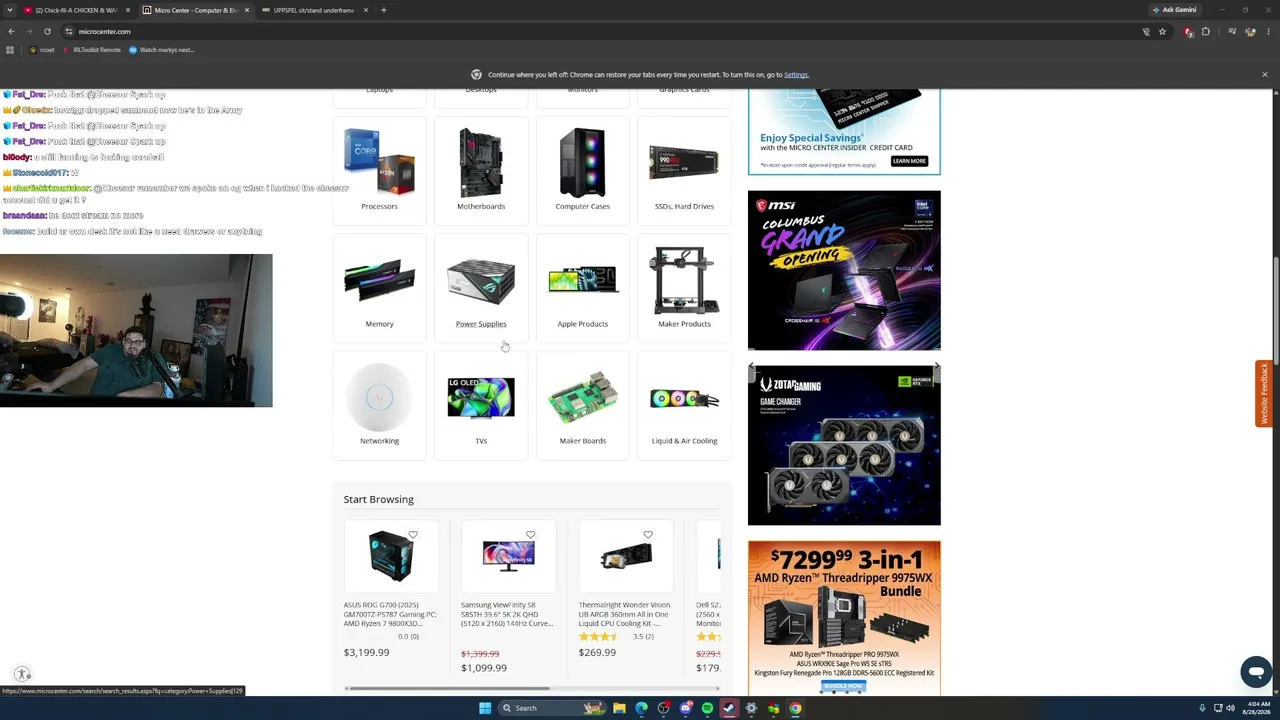The image size is (1280, 720).
Task: Open SSDs, Hard Drives category
Action: [x=684, y=170]
